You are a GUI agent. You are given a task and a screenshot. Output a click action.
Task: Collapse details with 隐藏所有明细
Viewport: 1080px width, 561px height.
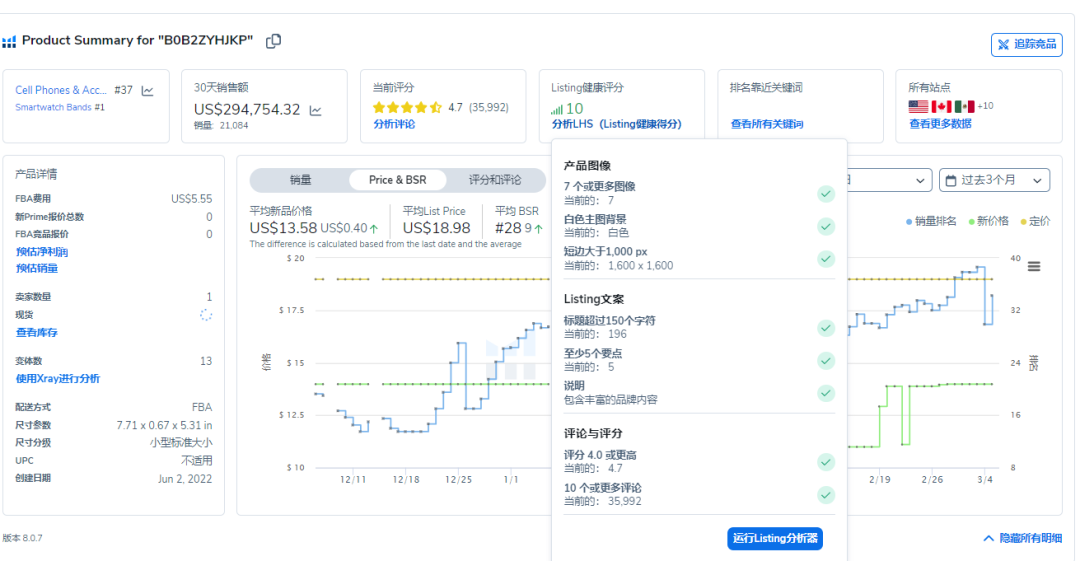click(x=1023, y=538)
